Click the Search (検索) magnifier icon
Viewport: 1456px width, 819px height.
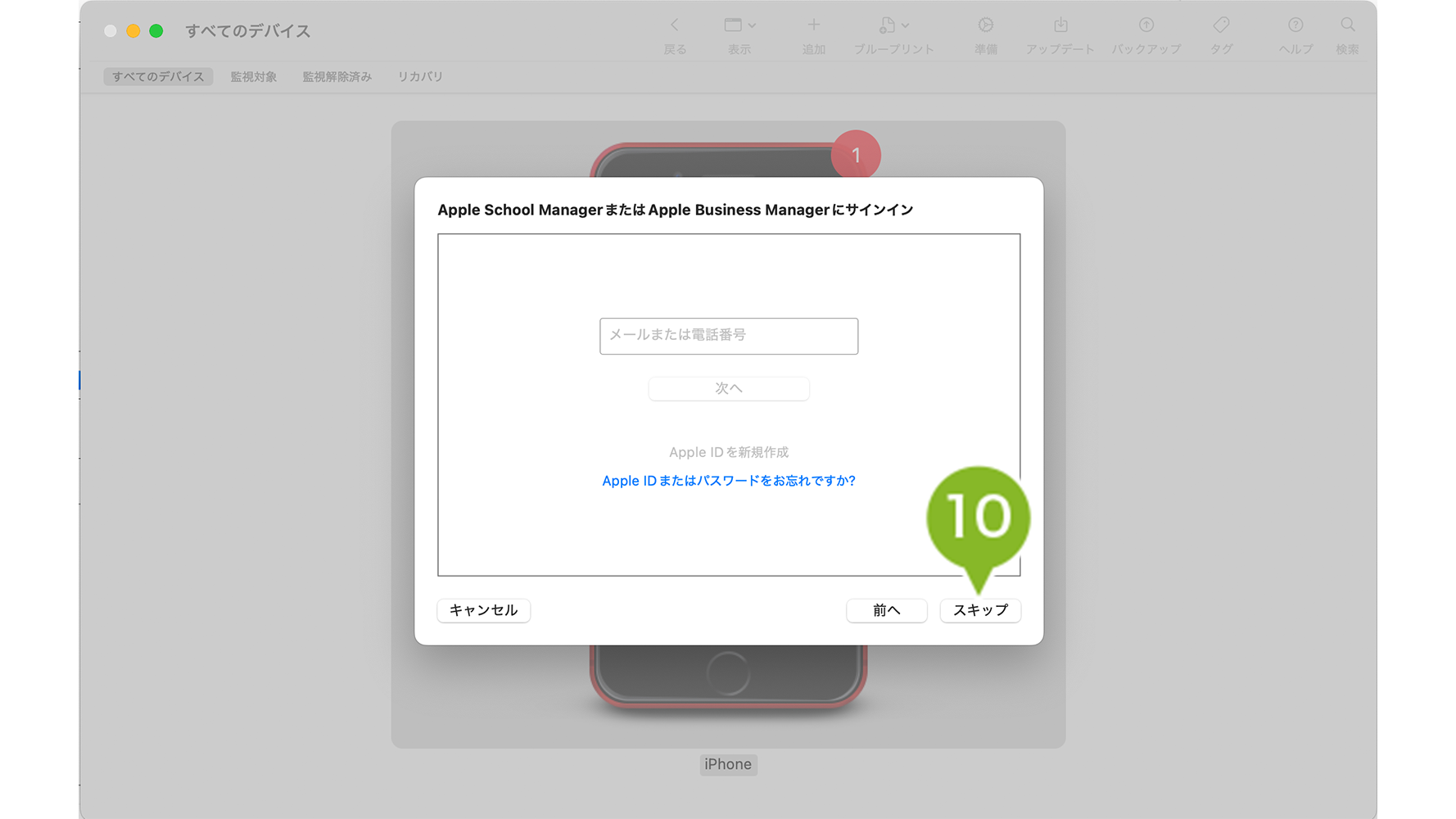click(x=1347, y=25)
